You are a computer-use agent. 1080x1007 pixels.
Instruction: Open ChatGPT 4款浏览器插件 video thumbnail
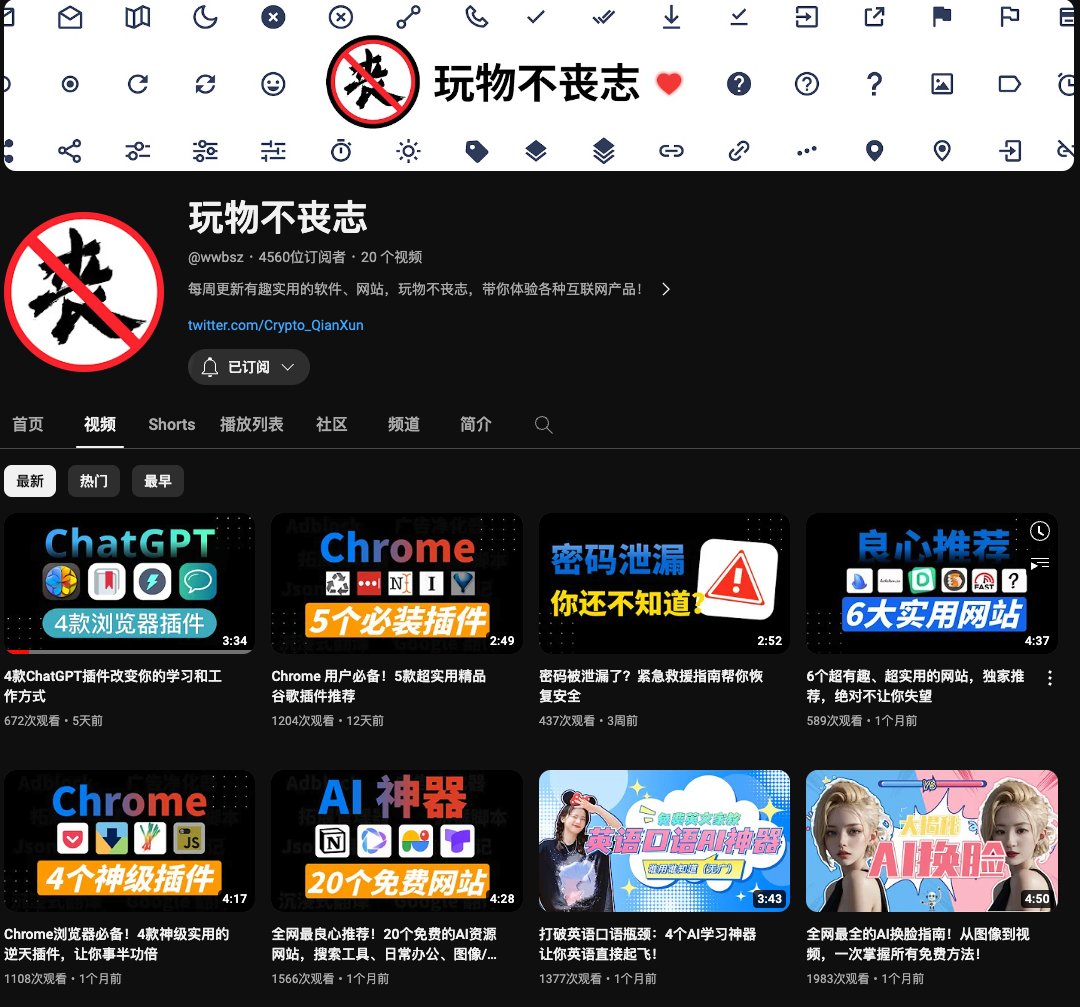[x=129, y=583]
